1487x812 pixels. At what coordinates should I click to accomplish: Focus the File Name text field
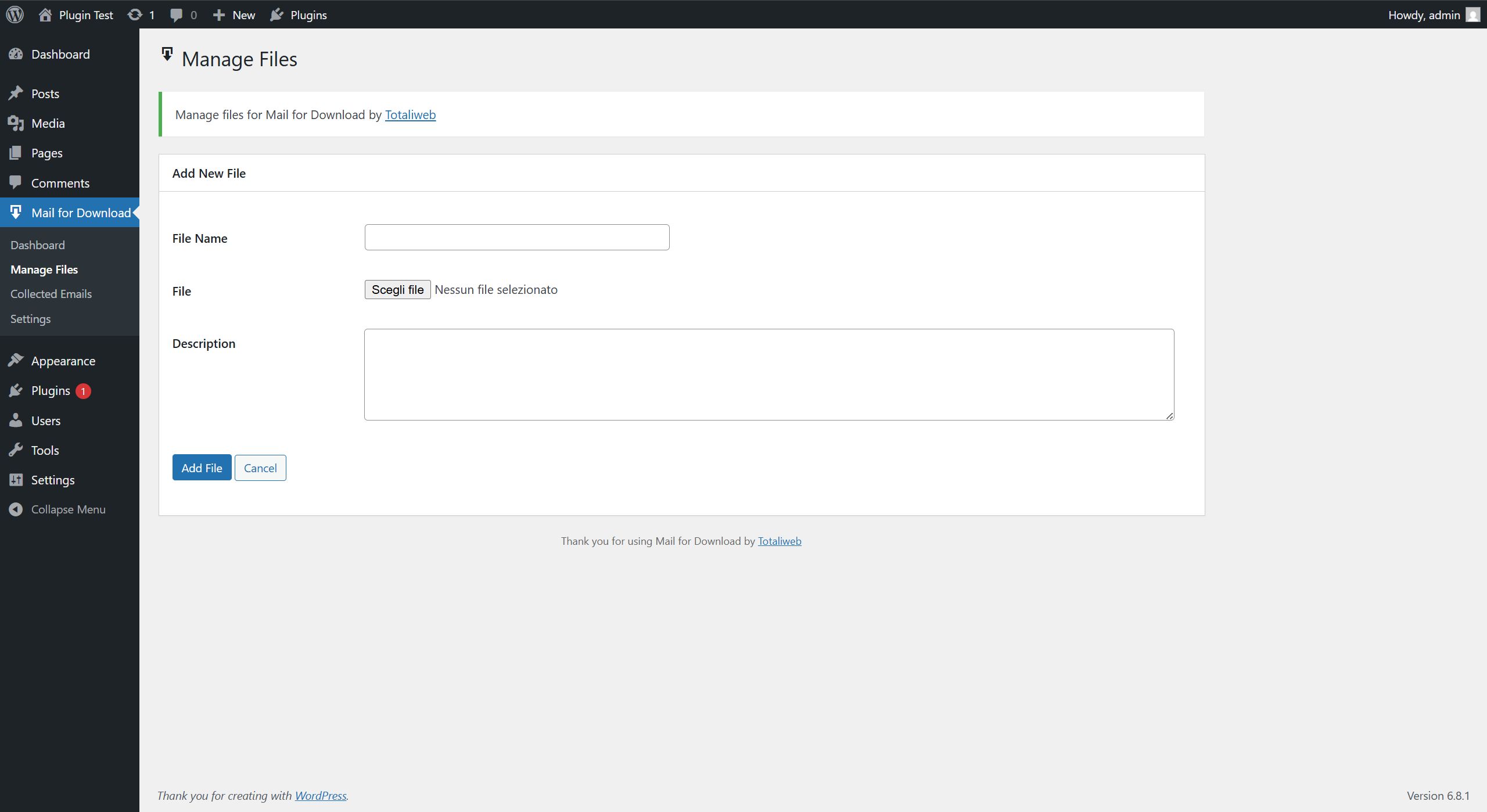[516, 238]
